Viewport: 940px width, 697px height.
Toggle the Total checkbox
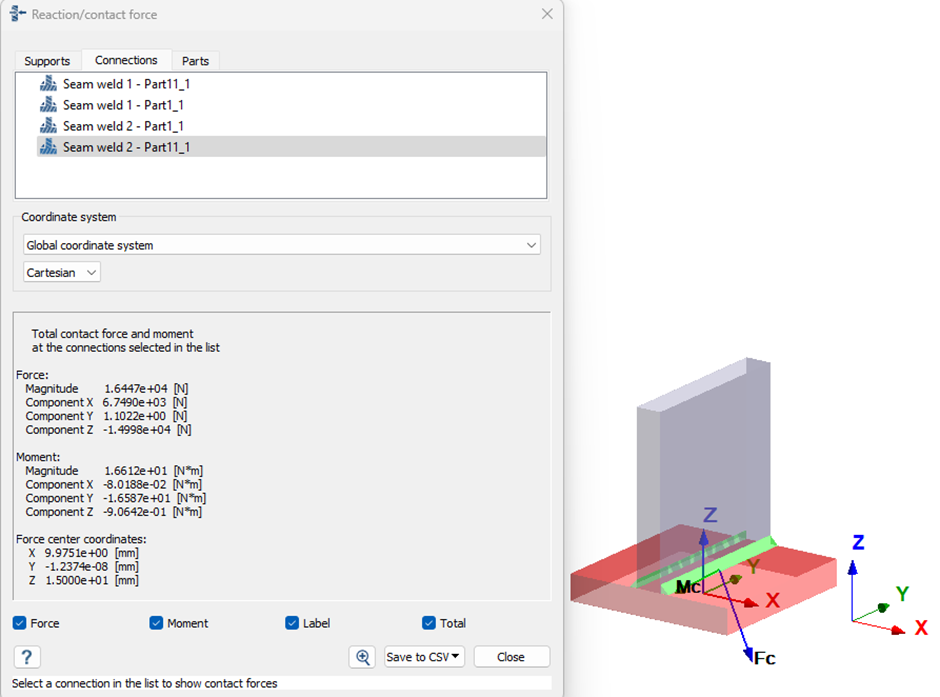point(429,623)
